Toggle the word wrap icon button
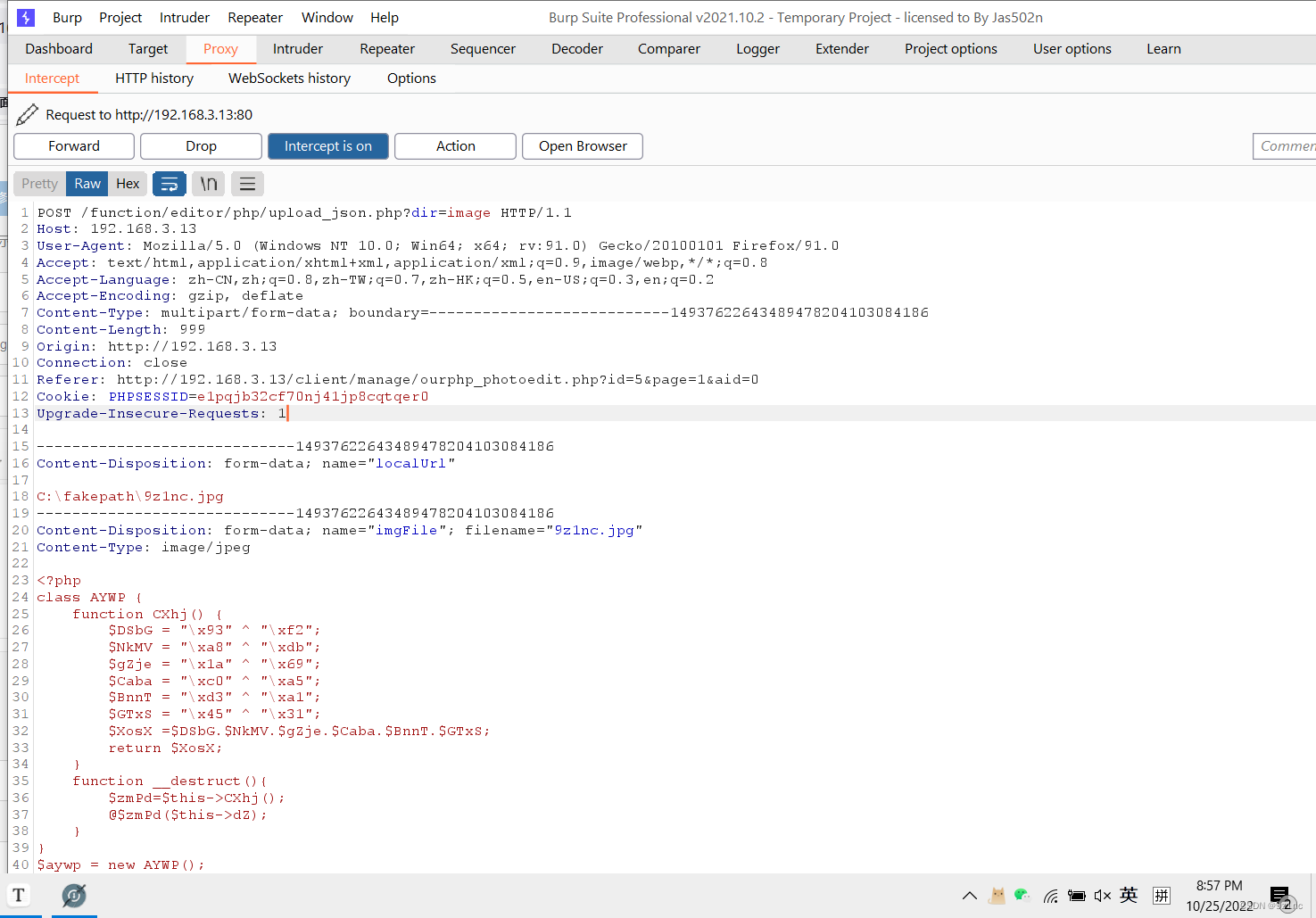Viewport: 1316px width, 918px height. tap(170, 184)
